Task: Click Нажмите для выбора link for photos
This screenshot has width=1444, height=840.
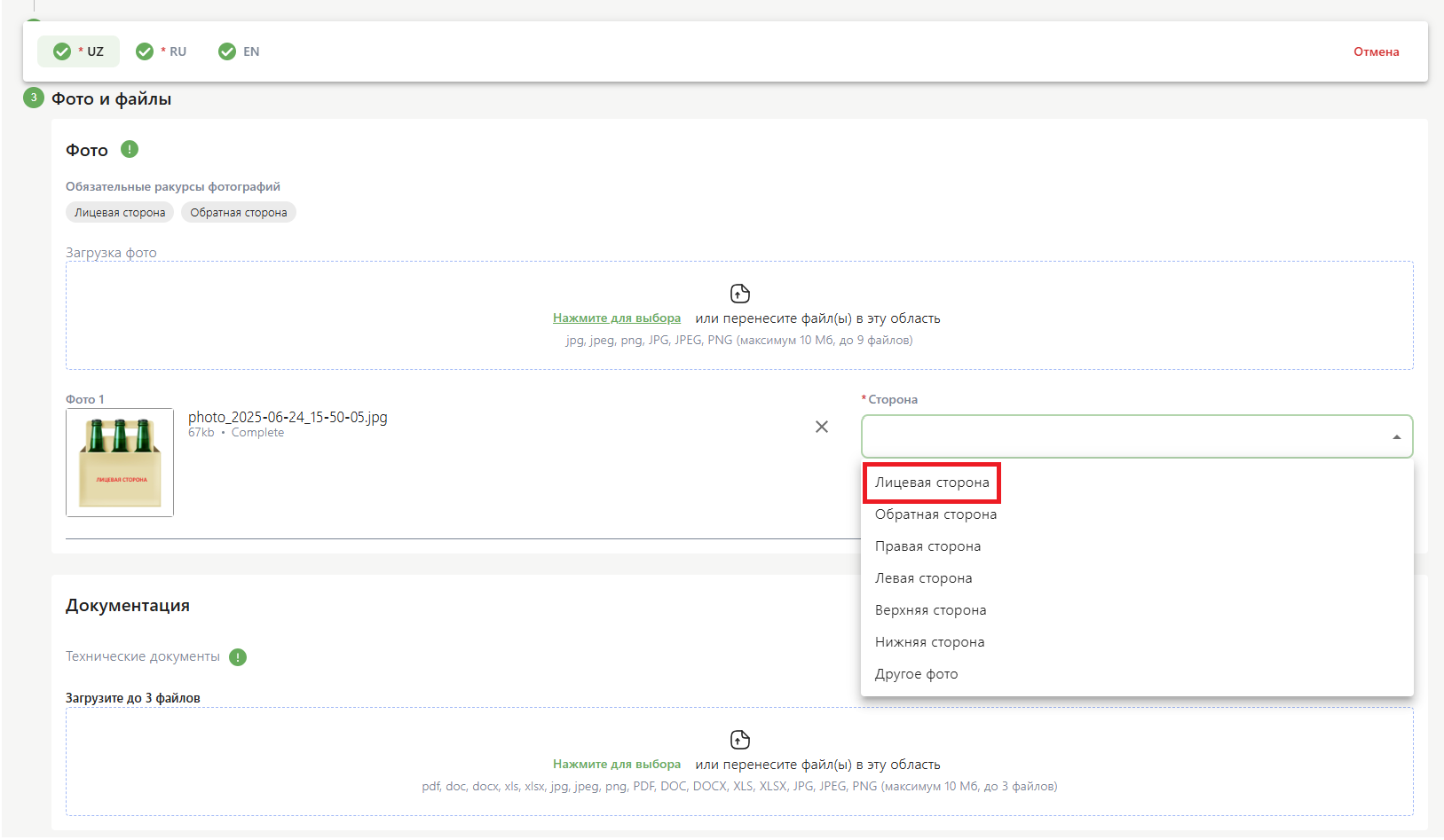Action: tap(617, 318)
